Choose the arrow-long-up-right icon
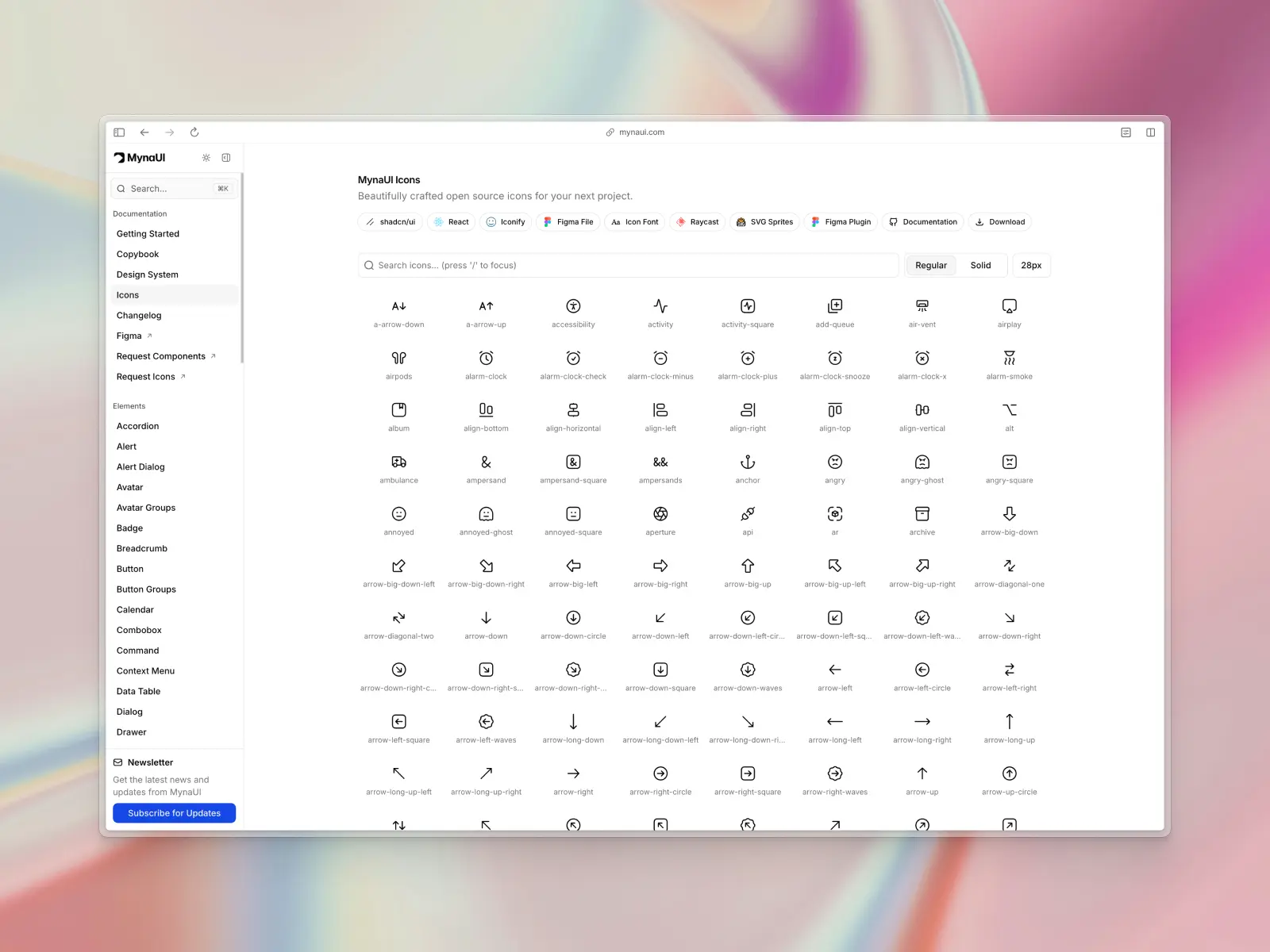The width and height of the screenshot is (1270, 952). point(486,773)
